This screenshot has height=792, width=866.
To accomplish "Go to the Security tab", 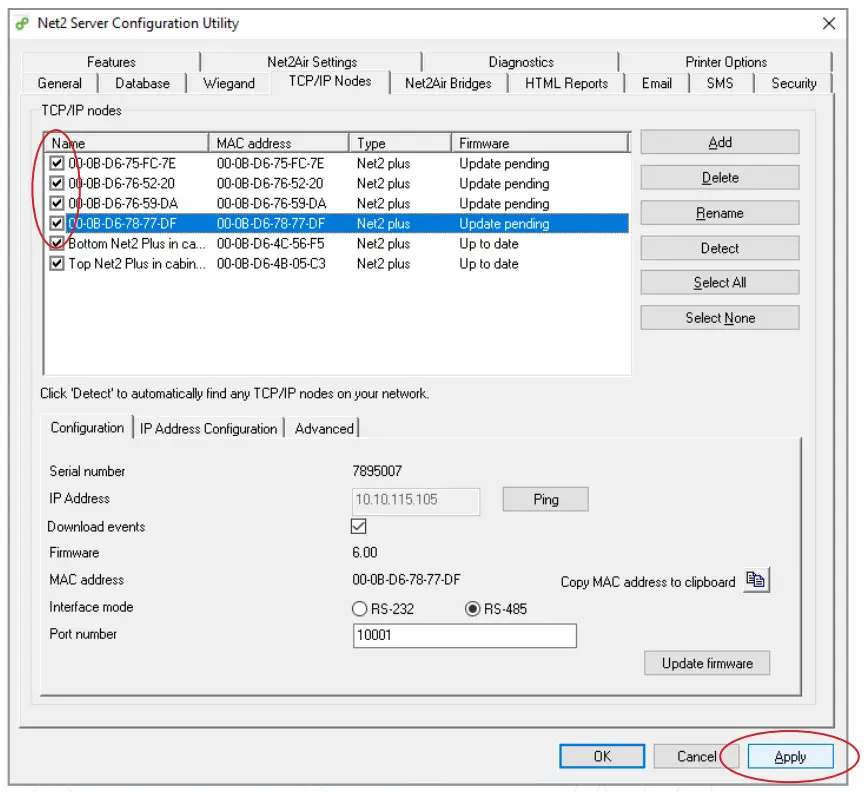I will pos(794,83).
